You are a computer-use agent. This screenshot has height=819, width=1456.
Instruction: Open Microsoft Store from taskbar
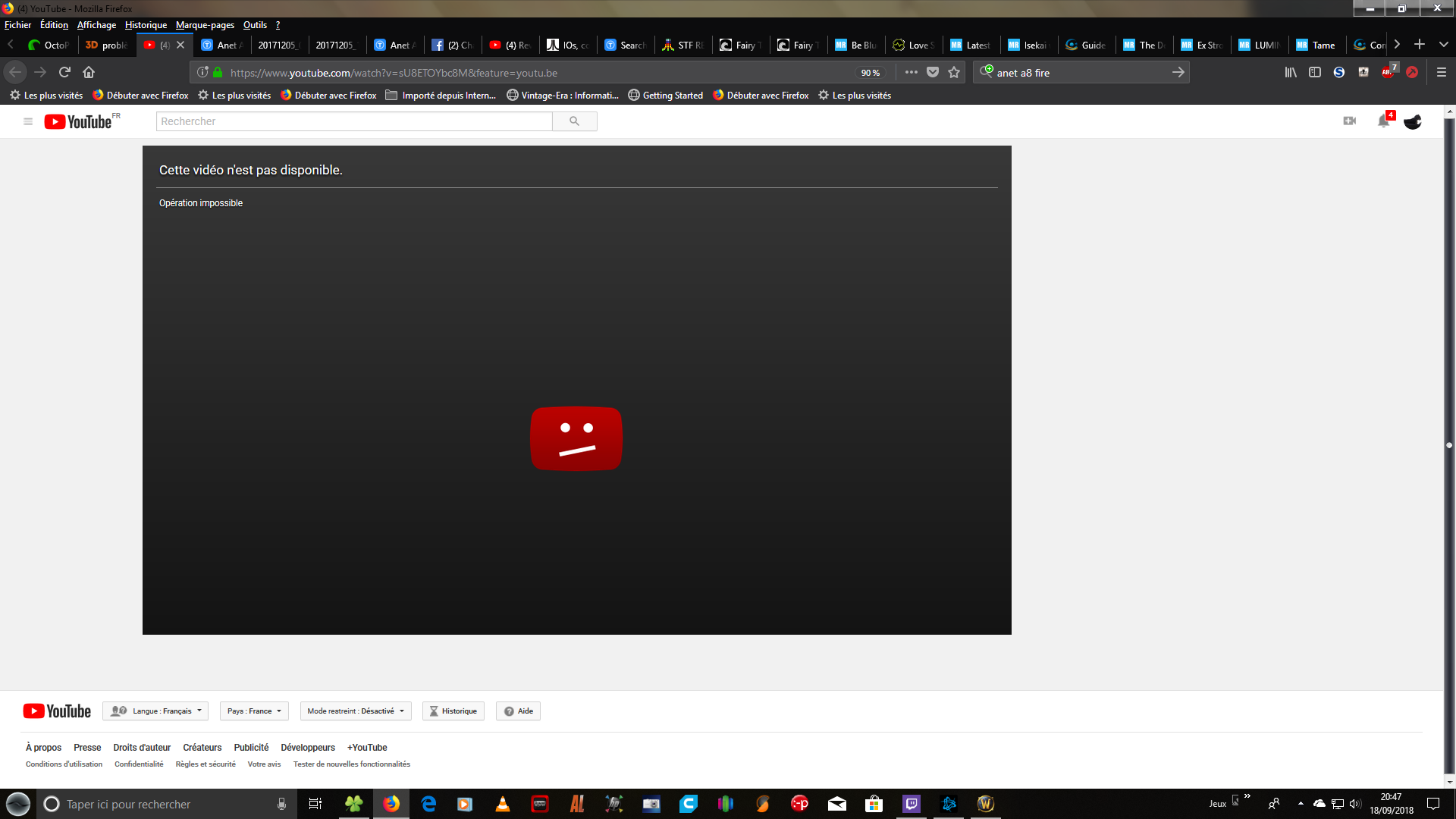coord(874,804)
